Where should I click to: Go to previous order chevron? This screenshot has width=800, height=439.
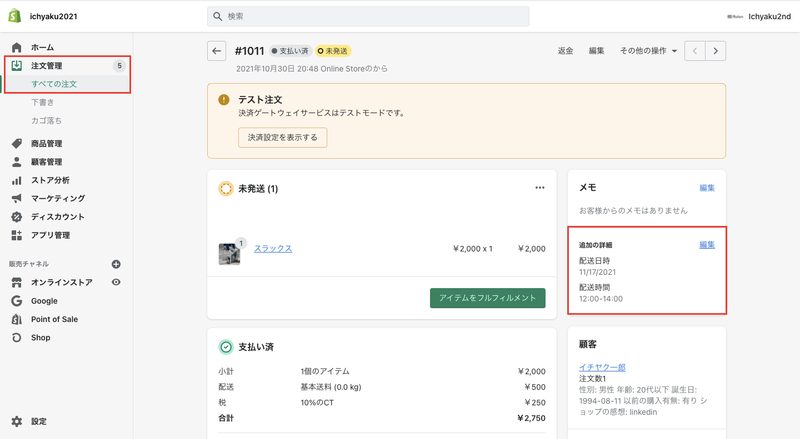click(x=695, y=51)
